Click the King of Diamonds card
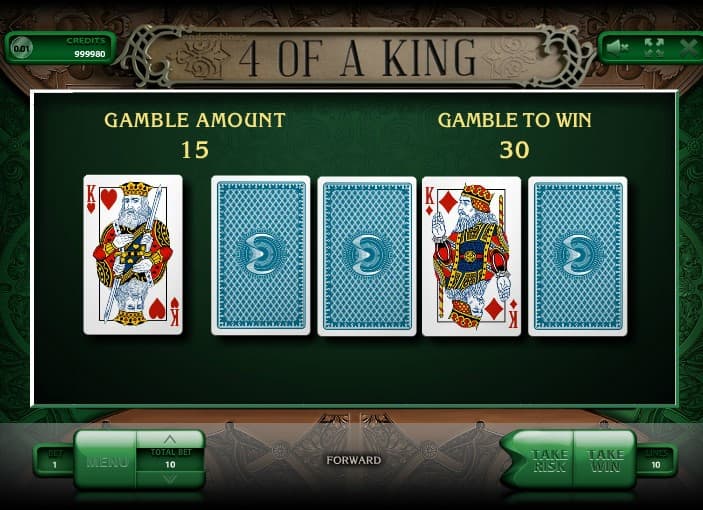 [471, 256]
